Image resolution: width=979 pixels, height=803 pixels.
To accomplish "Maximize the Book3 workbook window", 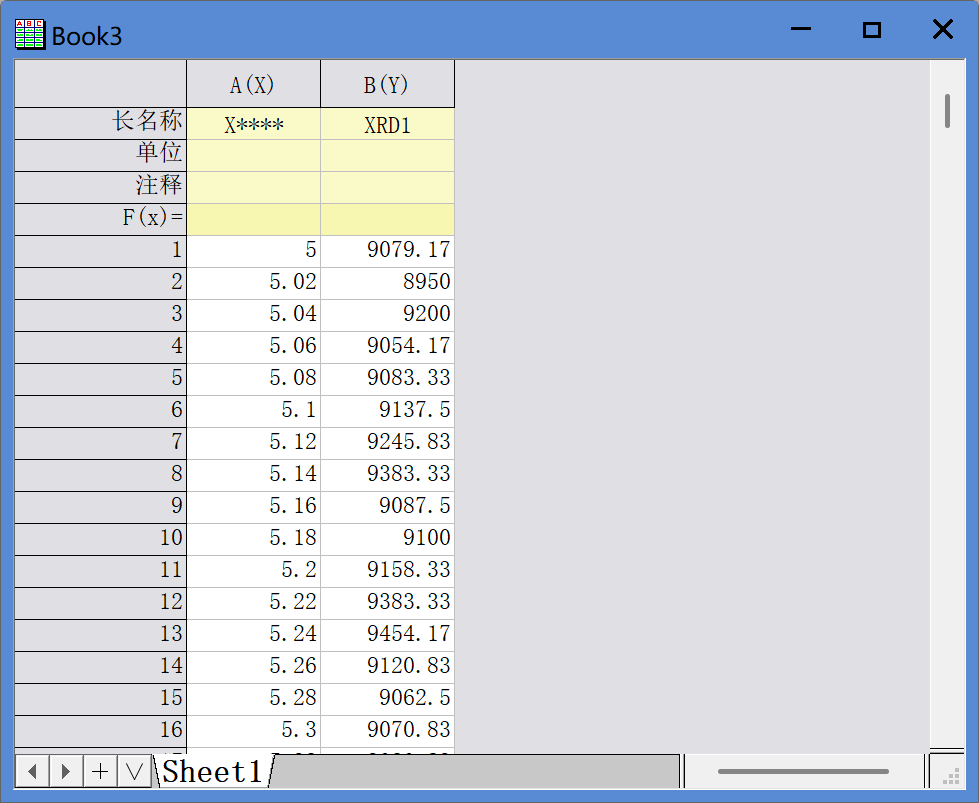I will coord(871,30).
